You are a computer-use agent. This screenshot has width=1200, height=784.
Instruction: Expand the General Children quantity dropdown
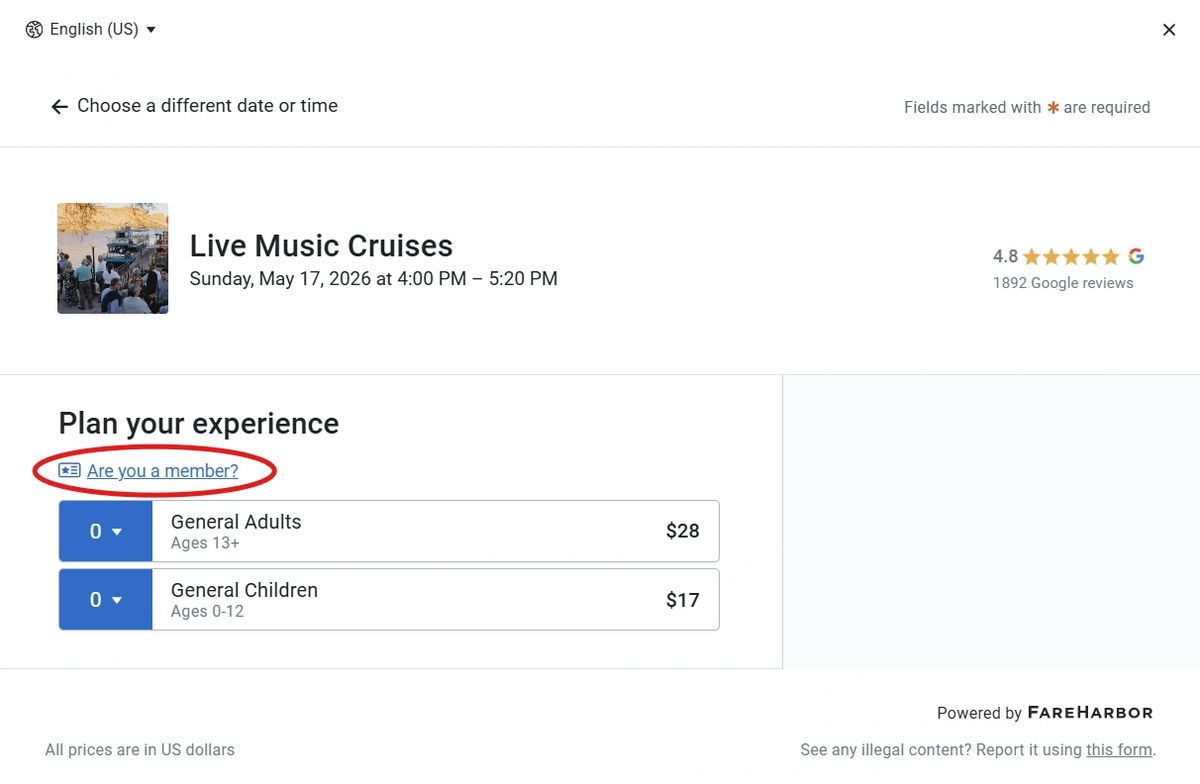[x=106, y=600]
